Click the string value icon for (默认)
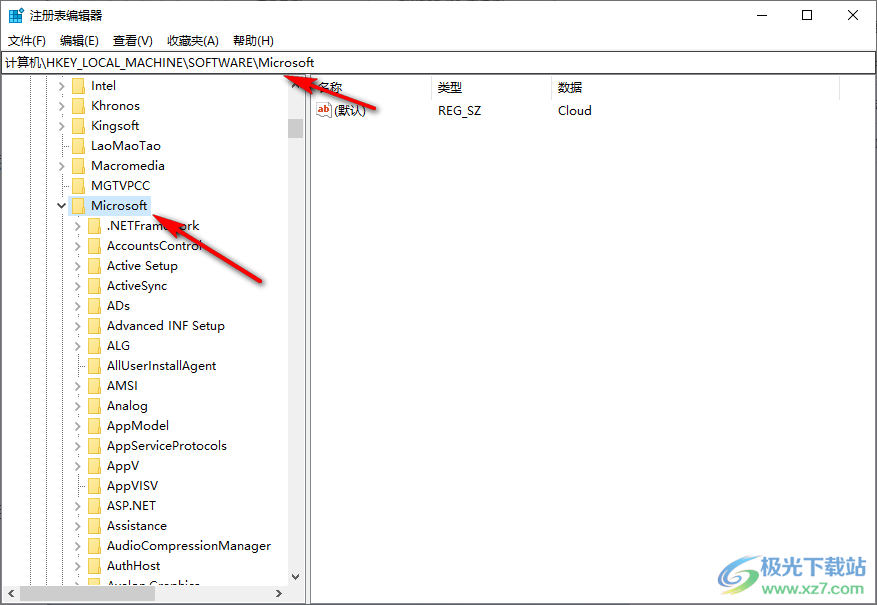The width and height of the screenshot is (877, 605). [x=324, y=110]
